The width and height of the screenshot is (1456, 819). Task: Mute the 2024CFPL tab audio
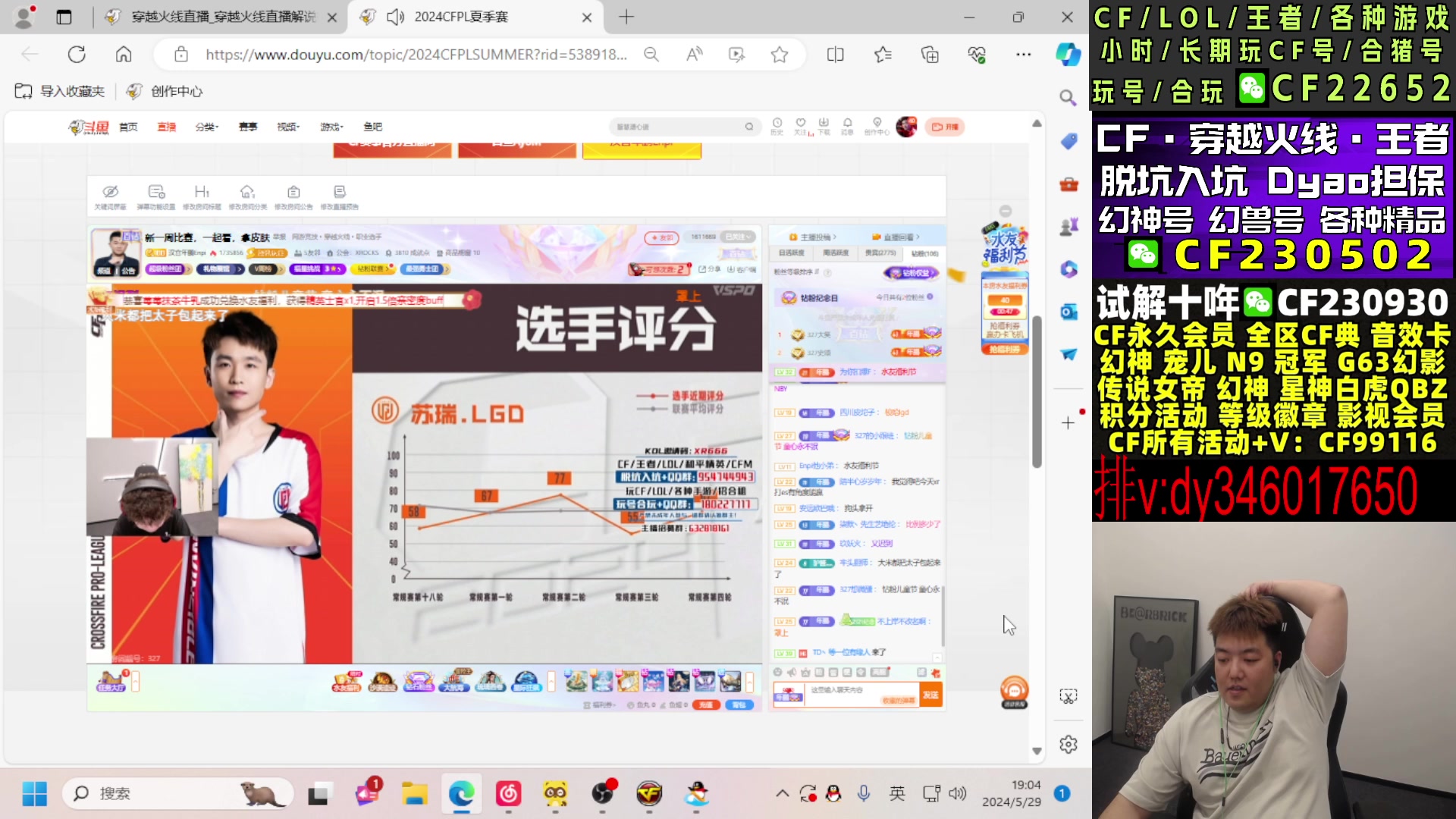[x=395, y=17]
